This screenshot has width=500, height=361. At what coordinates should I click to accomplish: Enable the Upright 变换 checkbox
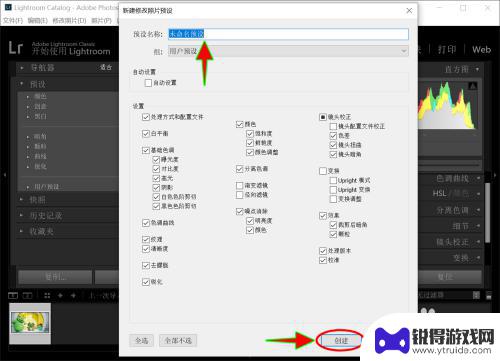pyautogui.click(x=333, y=190)
